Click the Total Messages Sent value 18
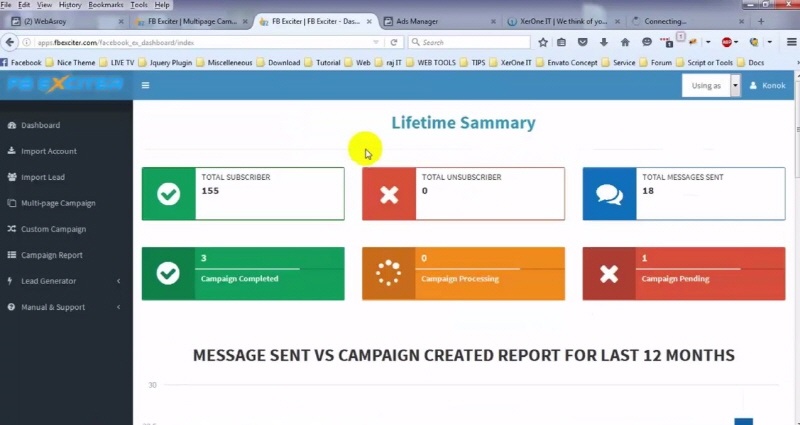The height and width of the screenshot is (425, 800). [648, 191]
